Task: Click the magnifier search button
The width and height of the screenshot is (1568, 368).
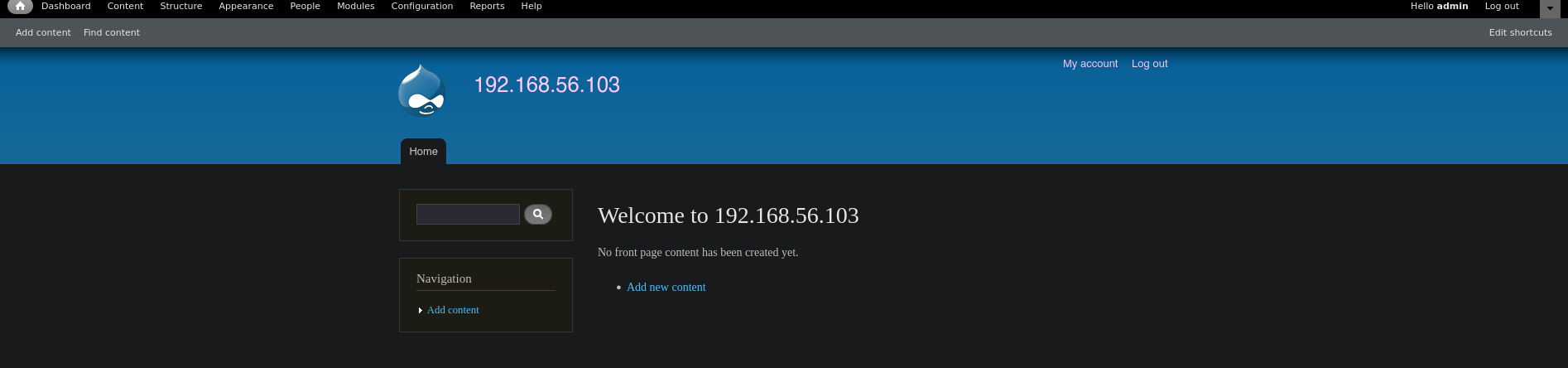Action: tap(538, 214)
